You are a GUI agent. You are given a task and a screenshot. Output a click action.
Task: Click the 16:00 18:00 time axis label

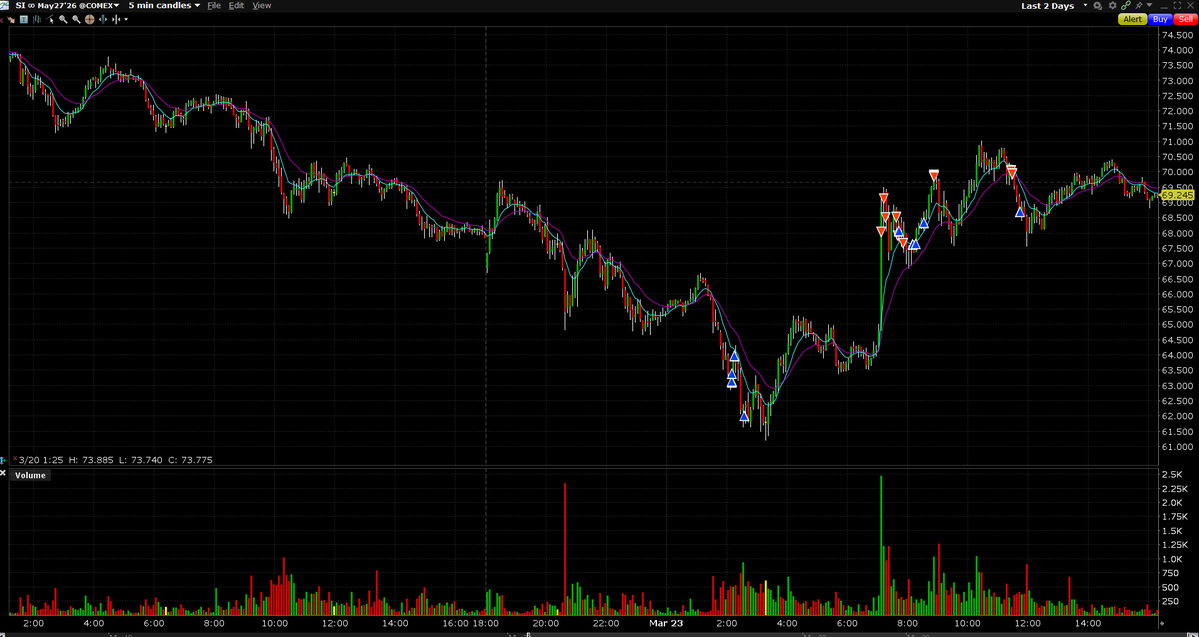[x=470, y=623]
